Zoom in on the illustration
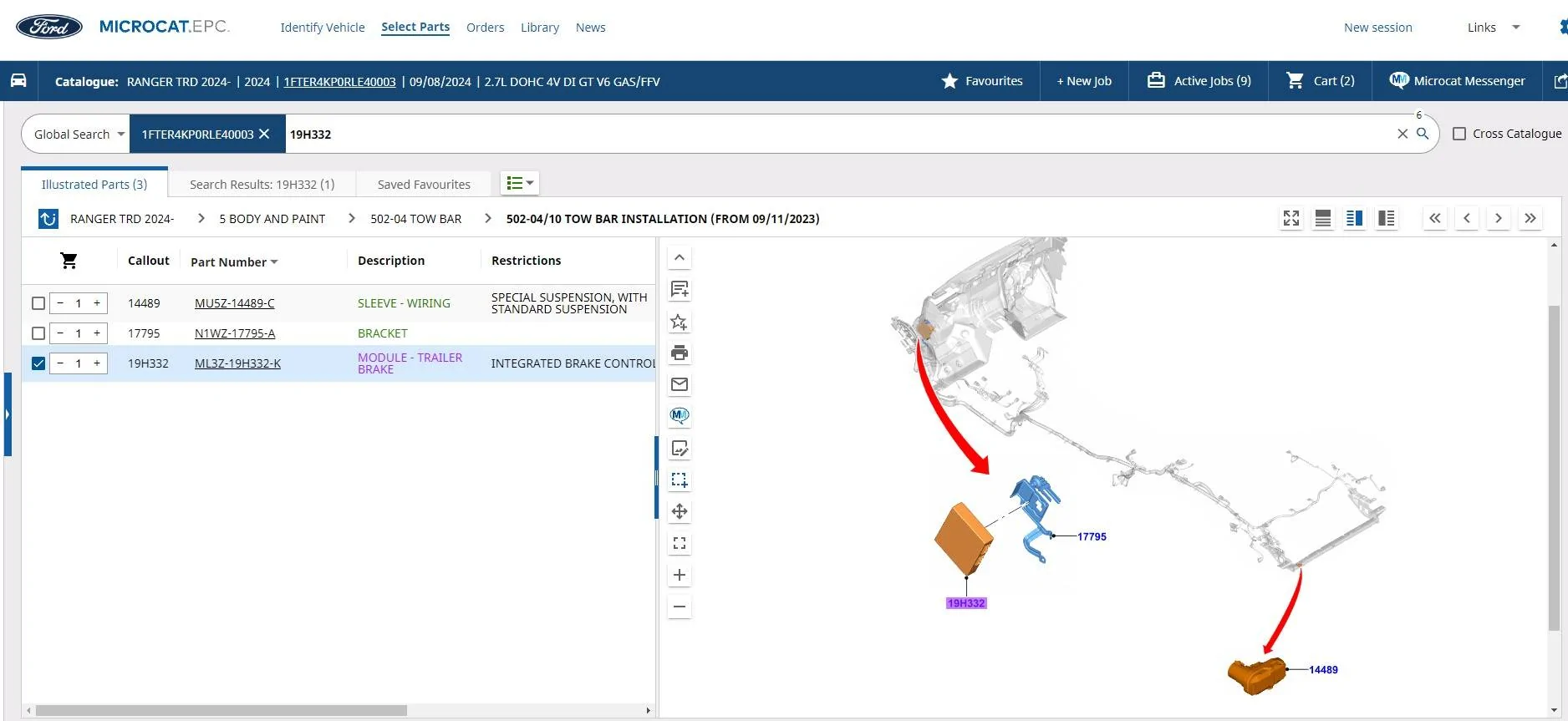1568x721 pixels. point(680,575)
